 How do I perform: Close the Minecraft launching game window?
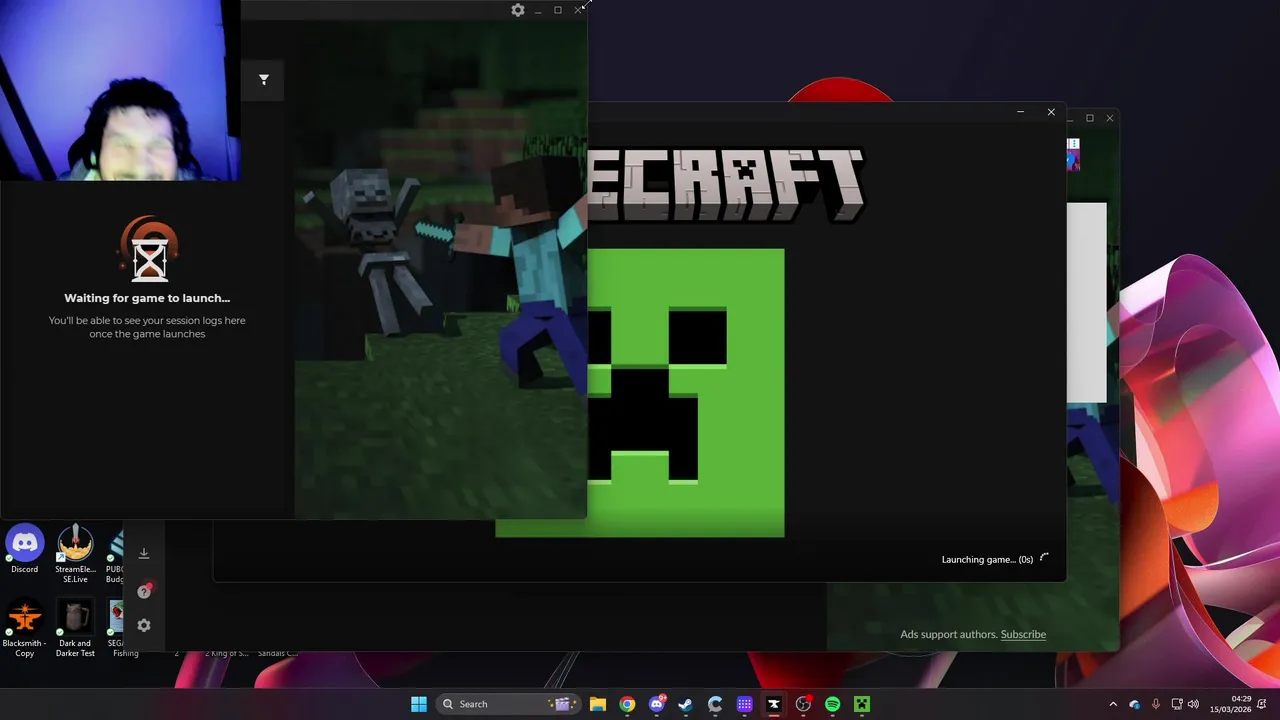pyautogui.click(x=1051, y=112)
